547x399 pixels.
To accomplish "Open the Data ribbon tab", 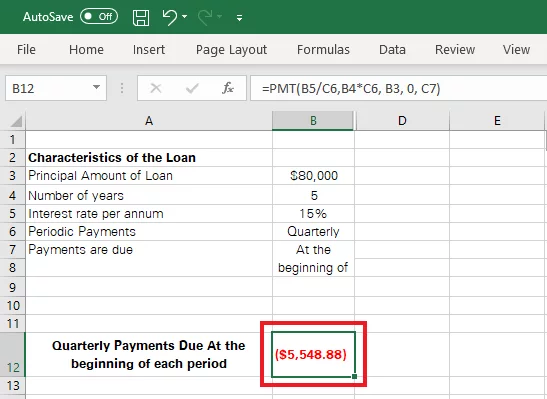I will click(x=392, y=50).
